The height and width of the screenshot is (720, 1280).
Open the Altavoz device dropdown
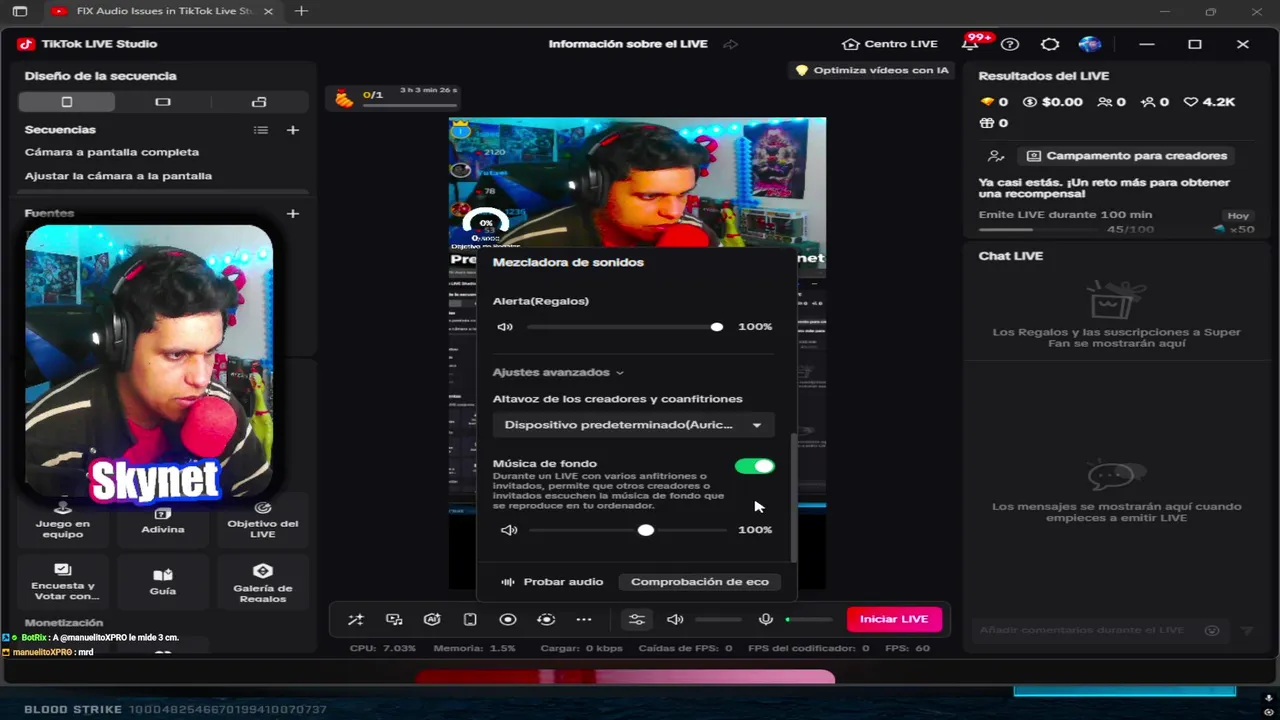click(x=633, y=425)
